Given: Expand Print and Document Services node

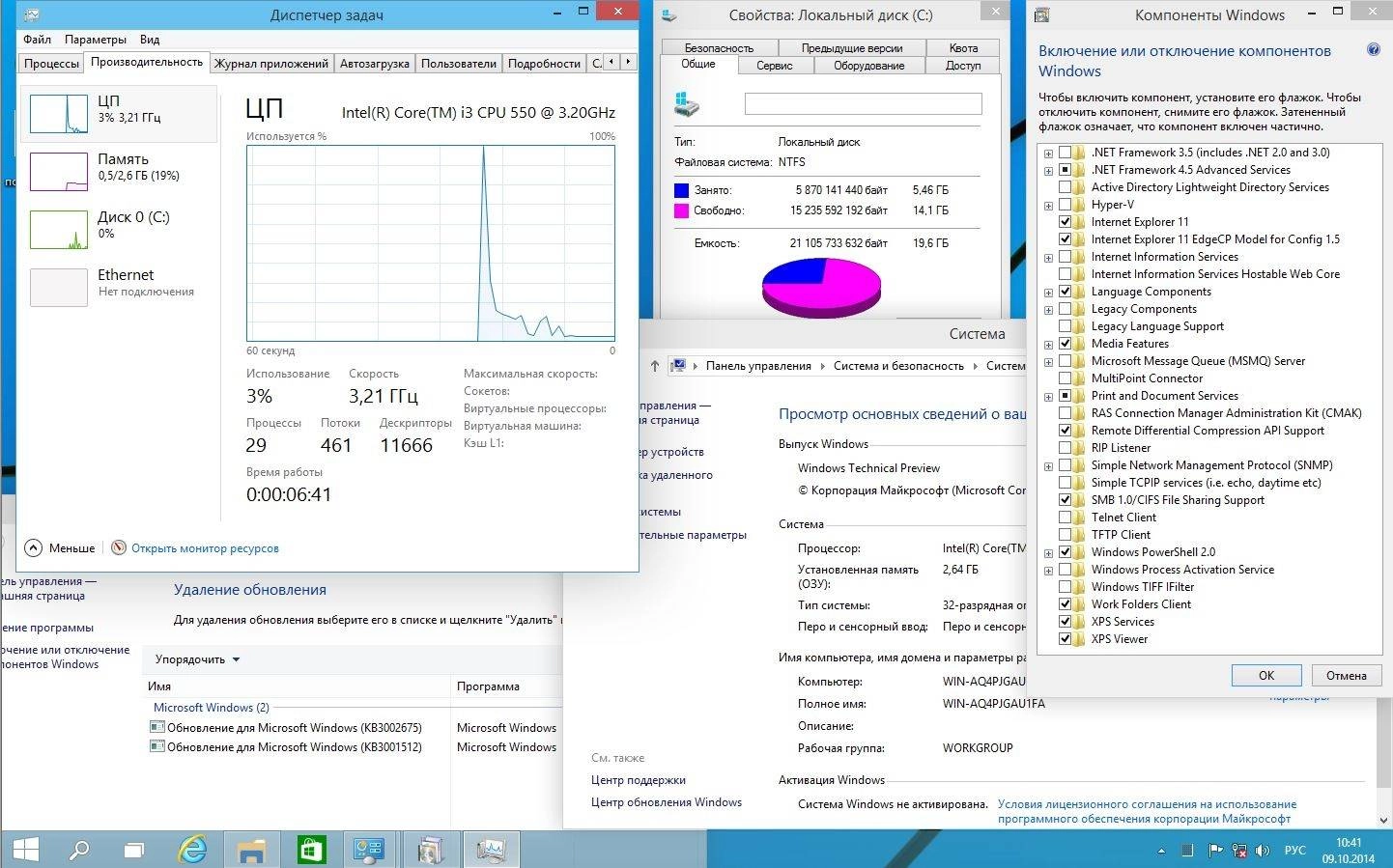Looking at the screenshot, I should [1048, 397].
